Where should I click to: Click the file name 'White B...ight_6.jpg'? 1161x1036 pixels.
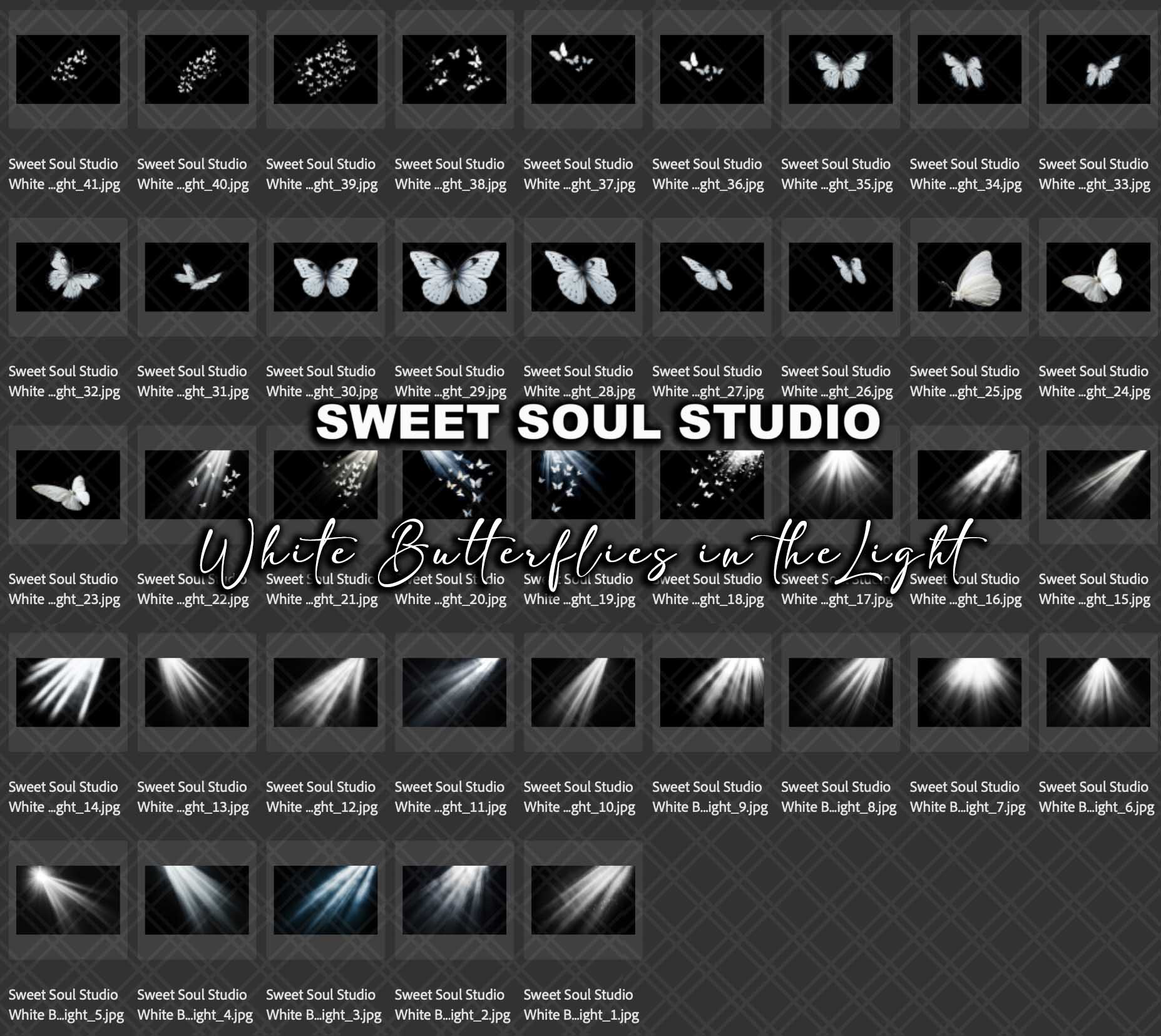point(1097,808)
